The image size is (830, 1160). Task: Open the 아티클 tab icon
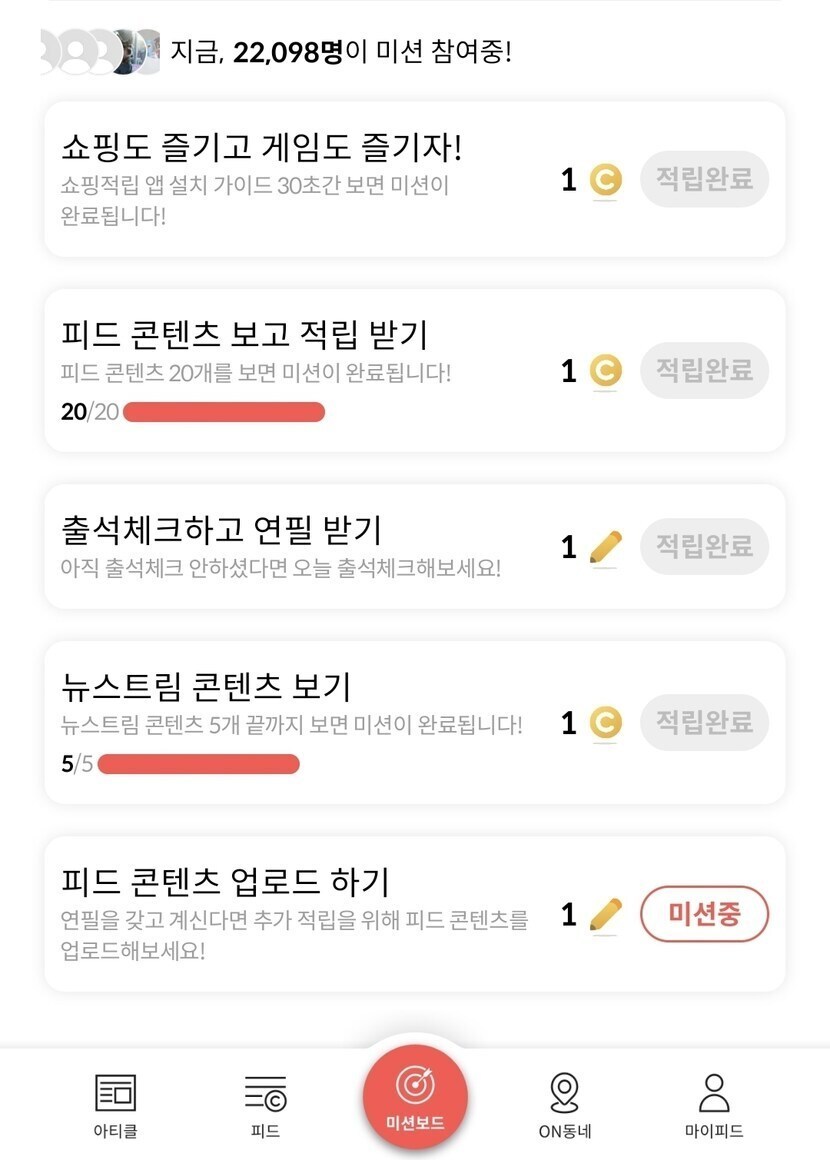pos(115,1092)
